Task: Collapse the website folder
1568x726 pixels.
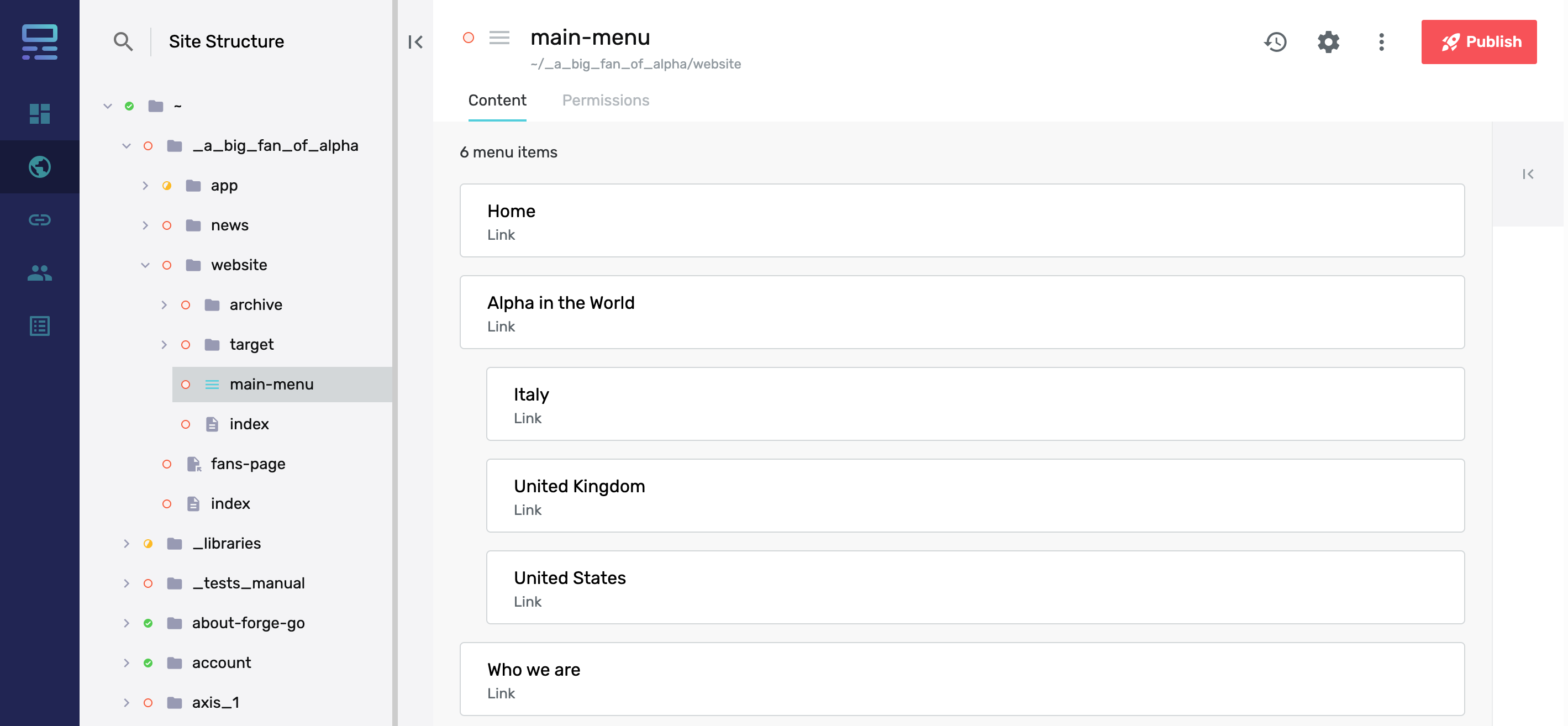Action: (145, 265)
